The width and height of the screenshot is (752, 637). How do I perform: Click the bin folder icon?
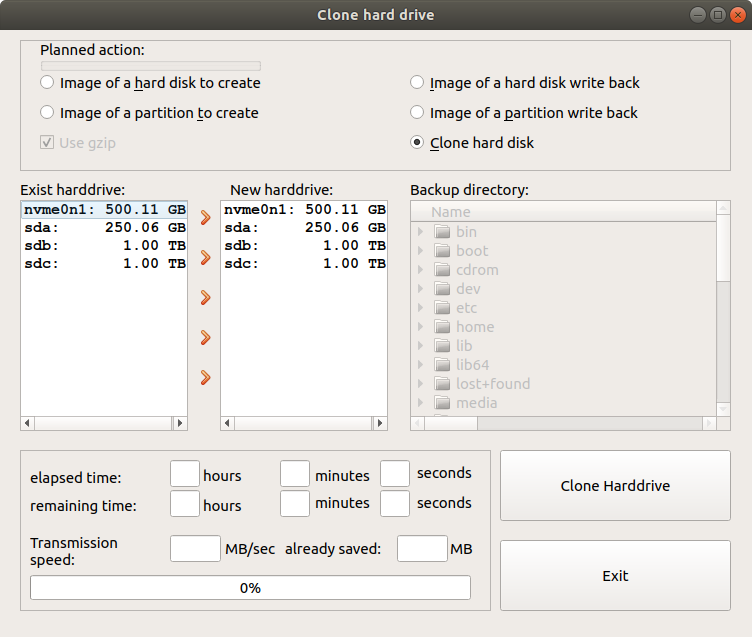[x=442, y=232]
